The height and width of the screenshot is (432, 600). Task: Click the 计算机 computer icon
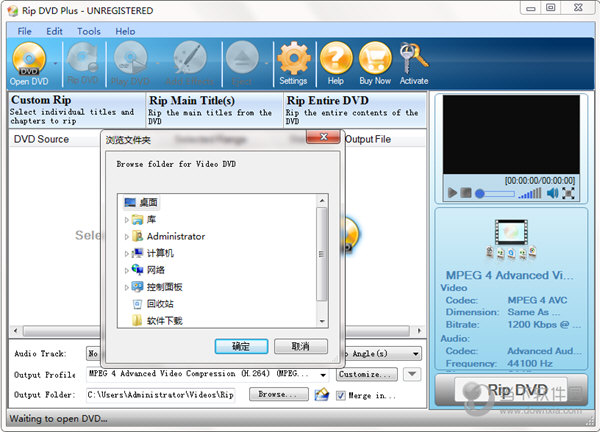137,253
